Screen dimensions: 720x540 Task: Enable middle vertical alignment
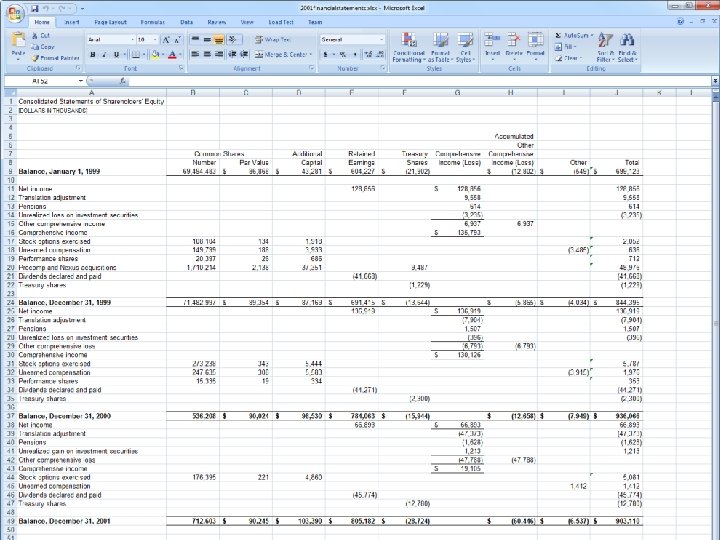(x=207, y=40)
